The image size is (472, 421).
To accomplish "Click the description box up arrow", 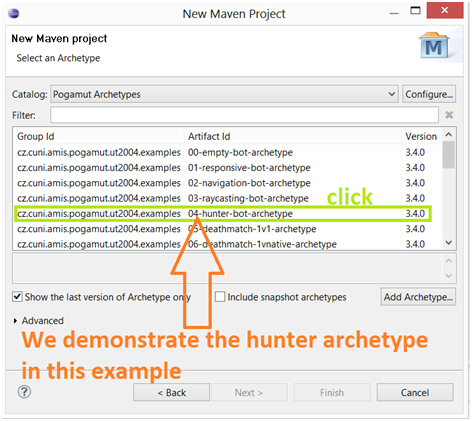I will point(449,261).
